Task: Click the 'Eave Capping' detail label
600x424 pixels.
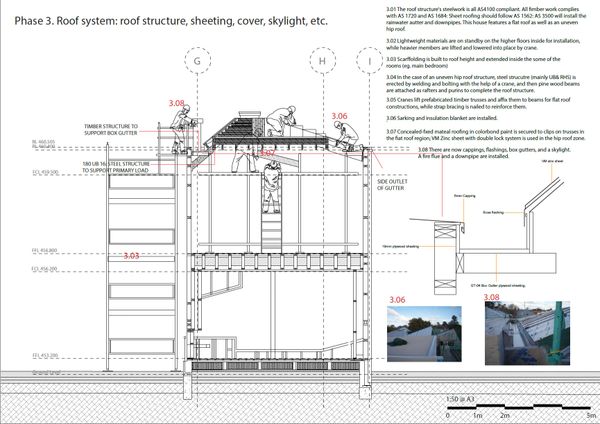Action: pyautogui.click(x=465, y=196)
